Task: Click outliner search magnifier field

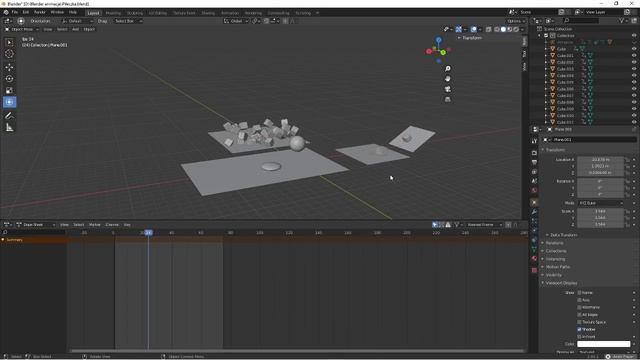Action: (581, 20)
